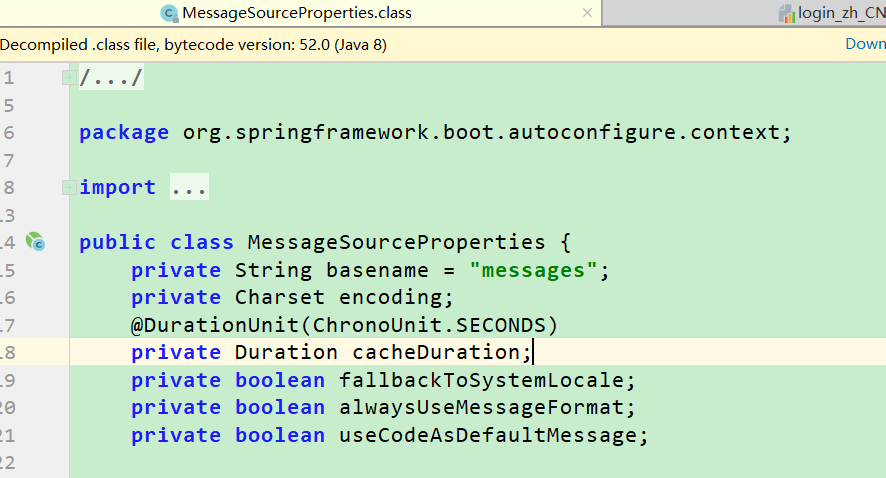Click the class name MessageSourceProperties in declaration
The height and width of the screenshot is (478, 886).
click(x=397, y=242)
